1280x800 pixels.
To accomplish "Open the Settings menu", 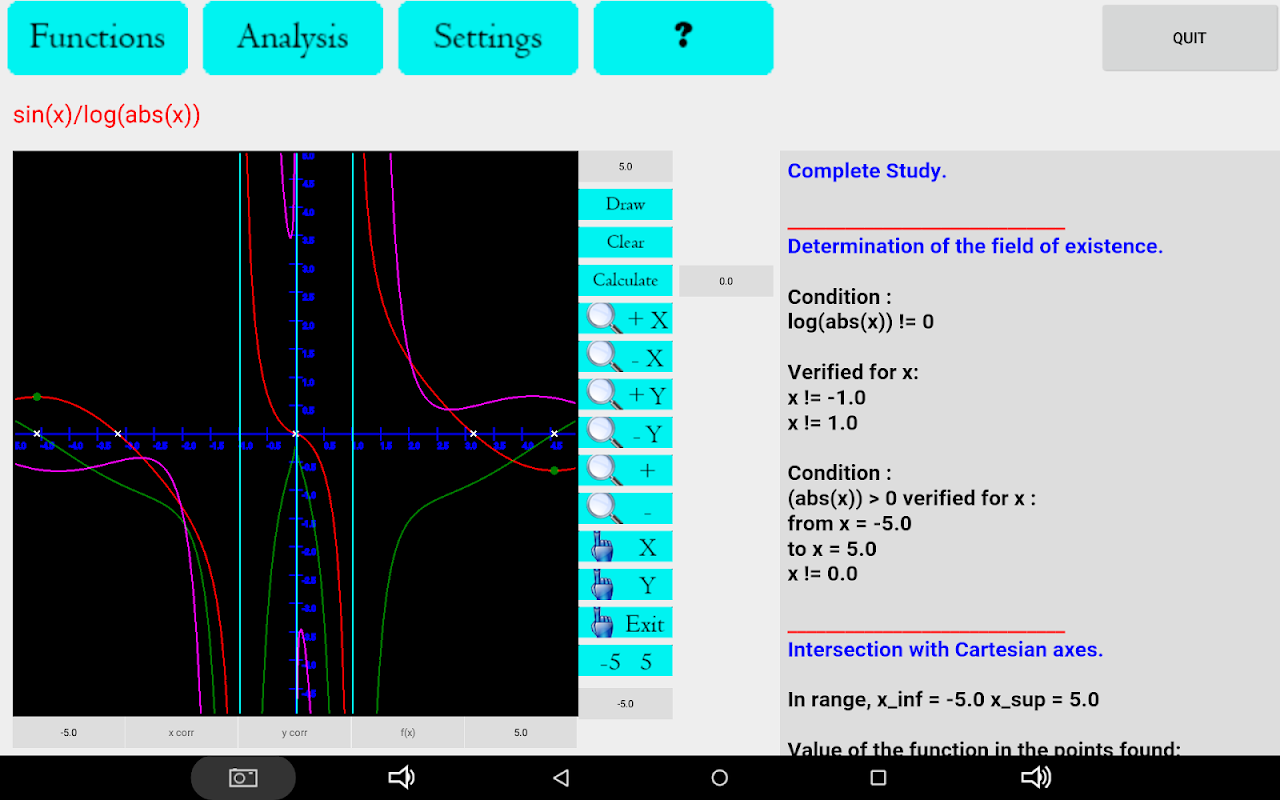I will (x=488, y=38).
